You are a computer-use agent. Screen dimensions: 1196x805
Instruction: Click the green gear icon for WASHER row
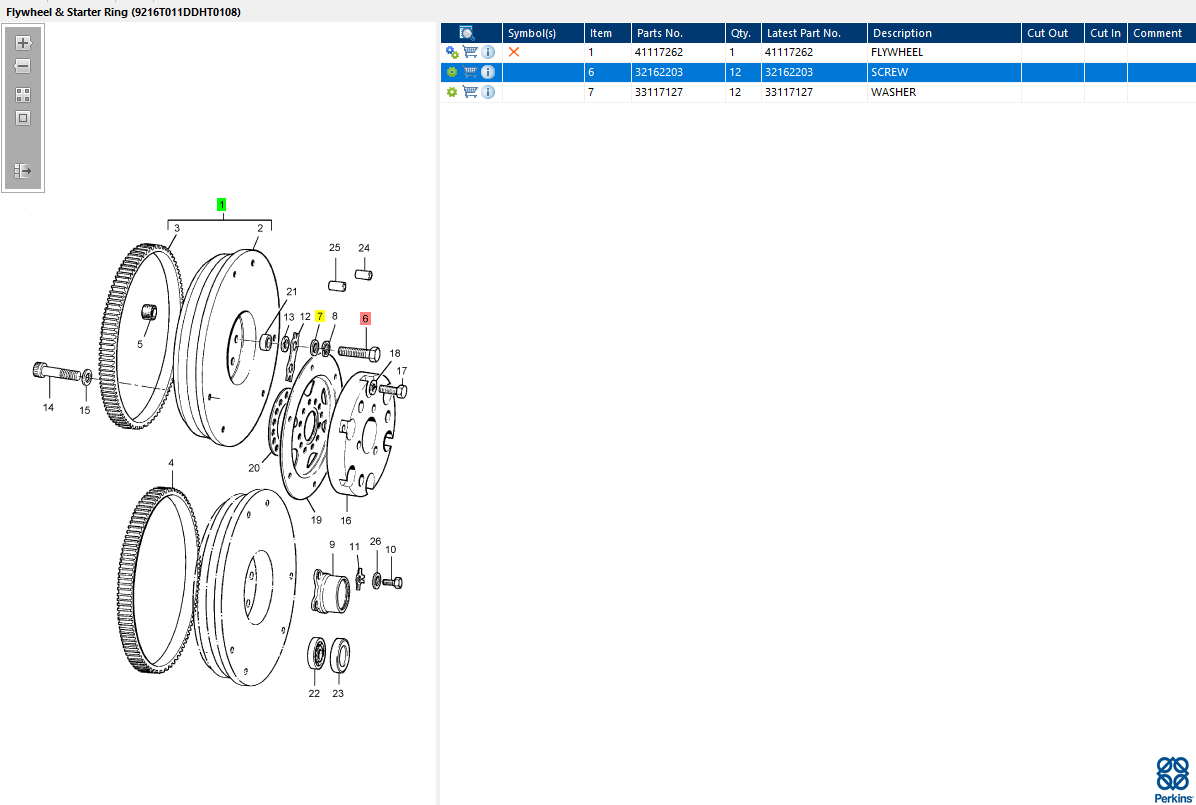tap(452, 92)
